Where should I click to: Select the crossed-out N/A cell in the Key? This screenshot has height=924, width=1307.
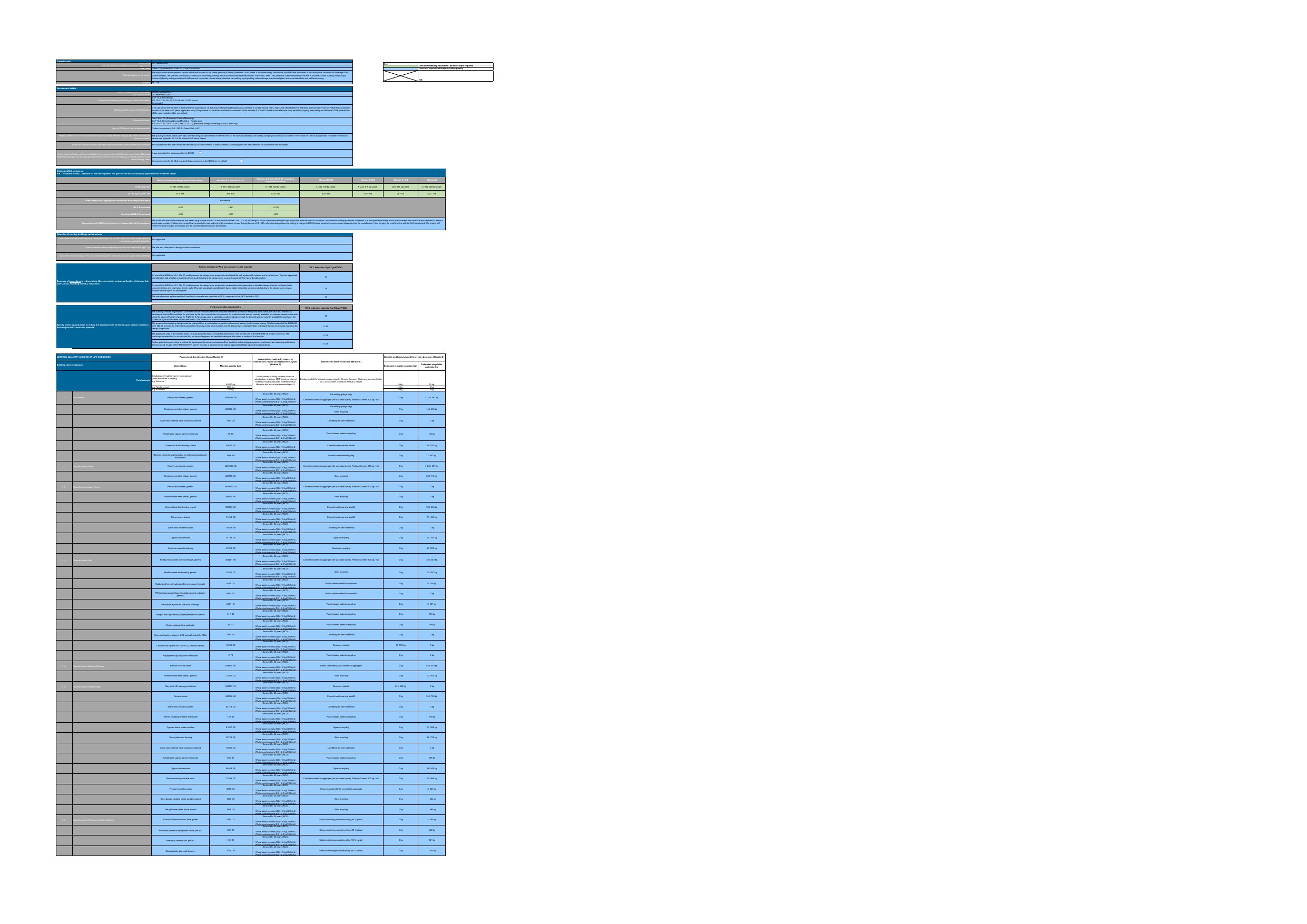400,76
